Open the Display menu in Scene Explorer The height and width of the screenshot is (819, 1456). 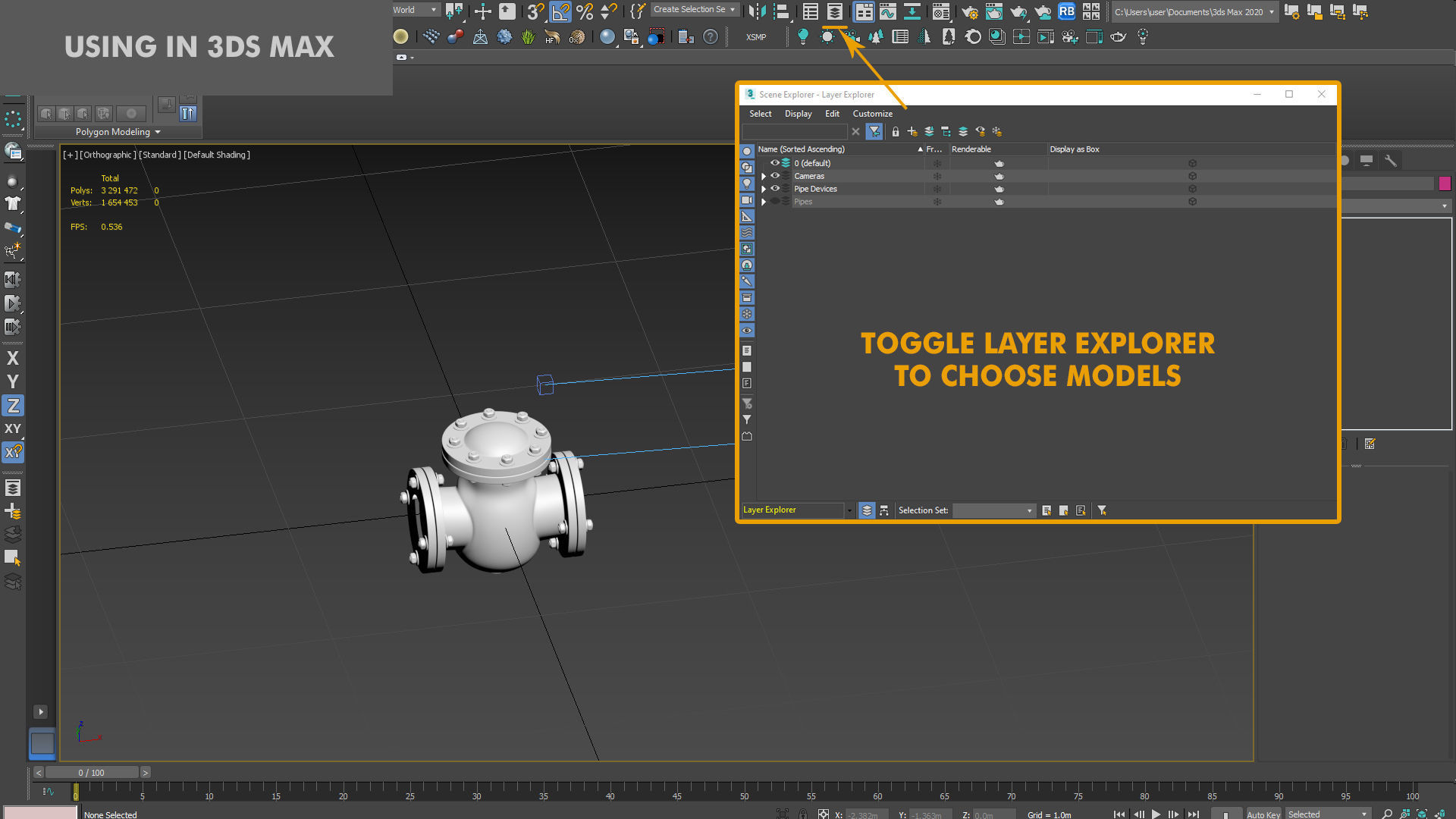coord(798,114)
